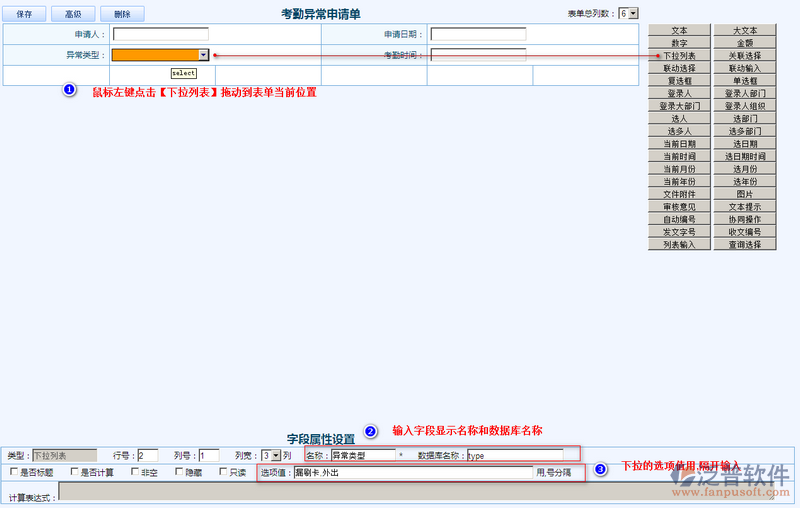Click the 保存 (Save) button
Image resolution: width=800 pixels, height=508 pixels.
click(x=25, y=14)
